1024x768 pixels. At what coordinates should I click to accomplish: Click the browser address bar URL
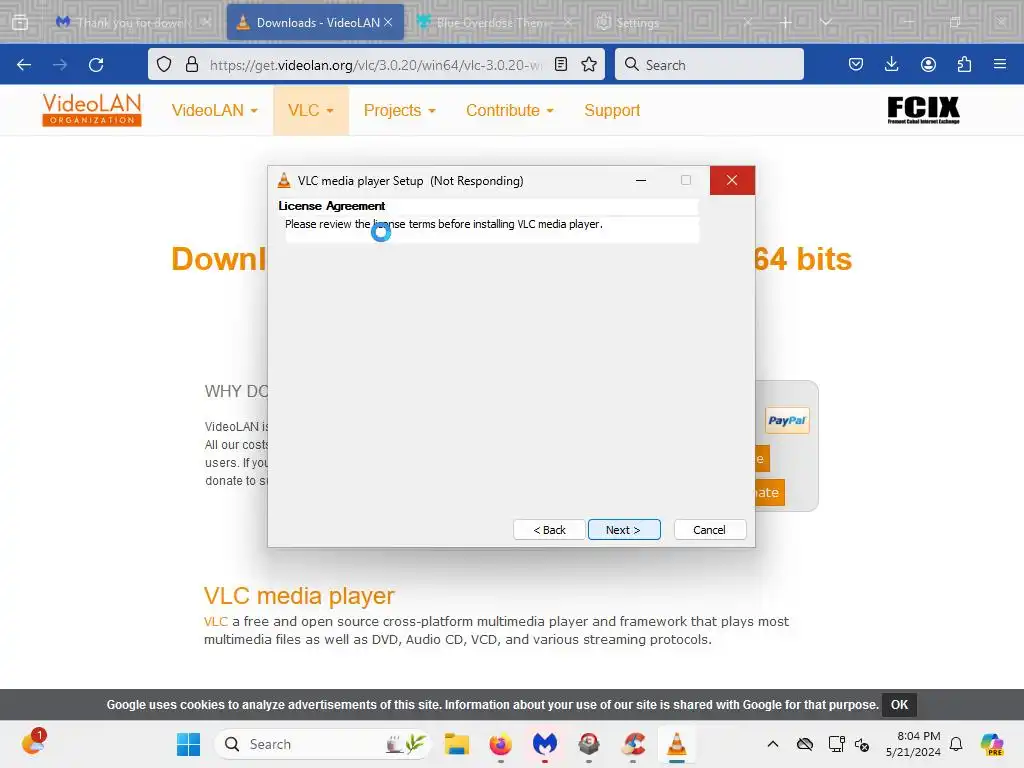tap(376, 65)
